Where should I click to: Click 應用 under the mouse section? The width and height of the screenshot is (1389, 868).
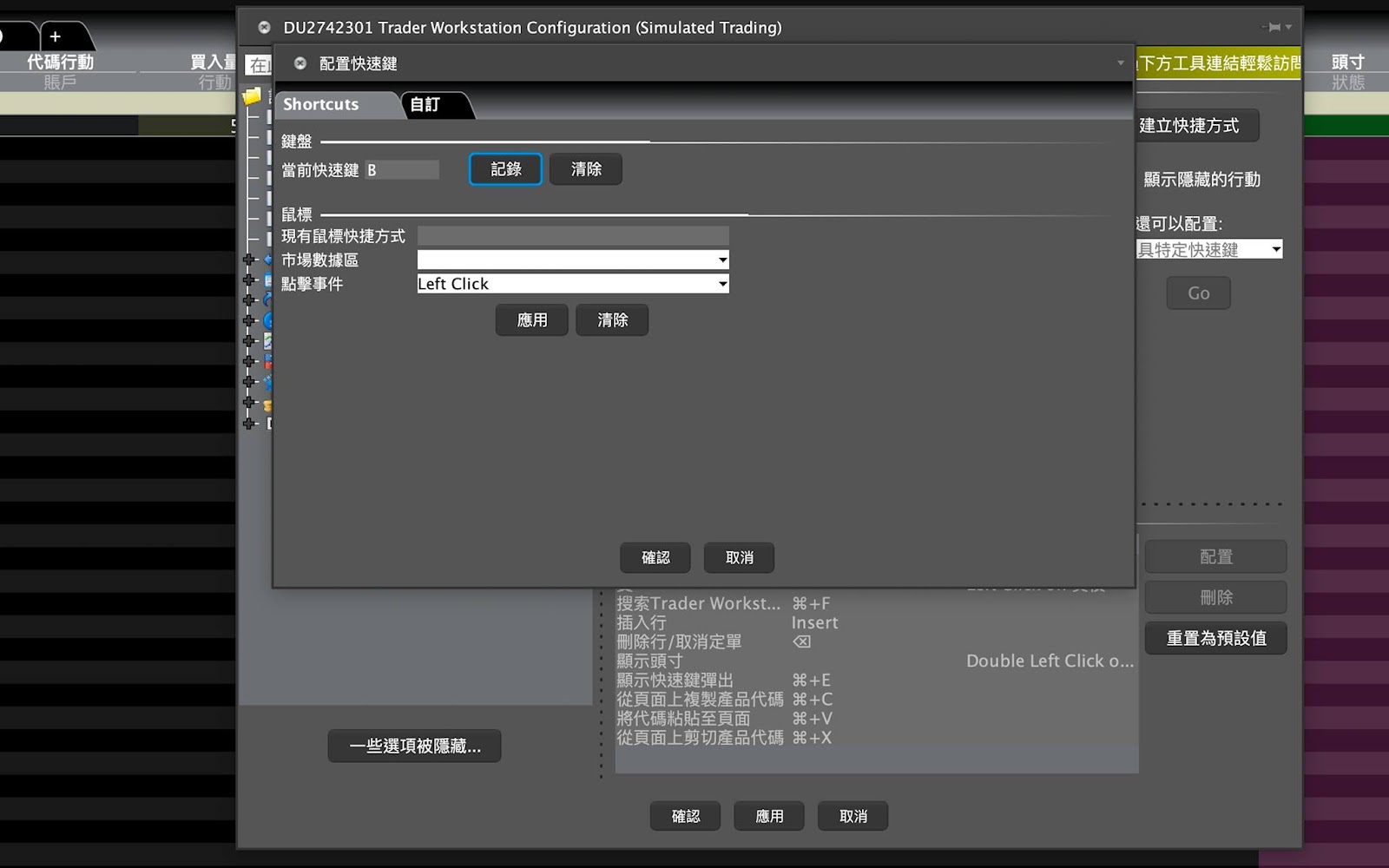click(532, 320)
